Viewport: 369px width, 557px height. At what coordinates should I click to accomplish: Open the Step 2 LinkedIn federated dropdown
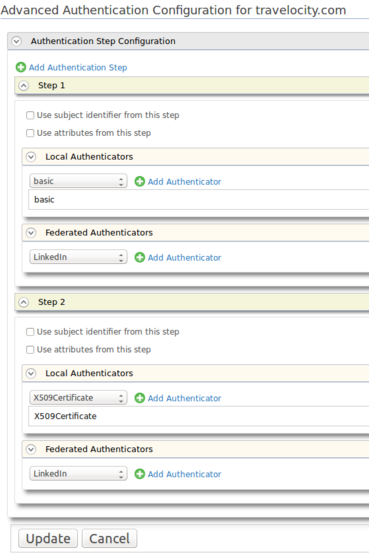tap(78, 474)
